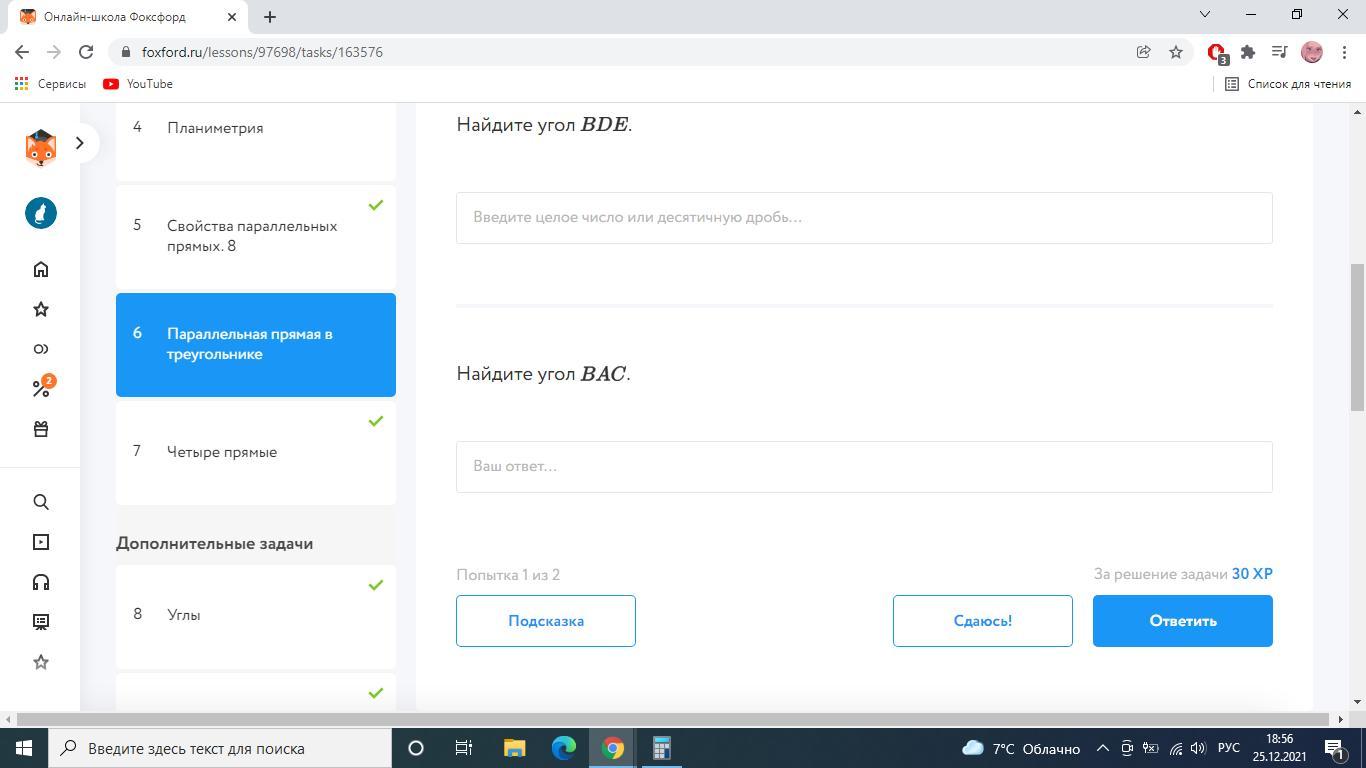Open the percent icon with badge 2
The height and width of the screenshot is (768, 1366).
tap(41, 388)
